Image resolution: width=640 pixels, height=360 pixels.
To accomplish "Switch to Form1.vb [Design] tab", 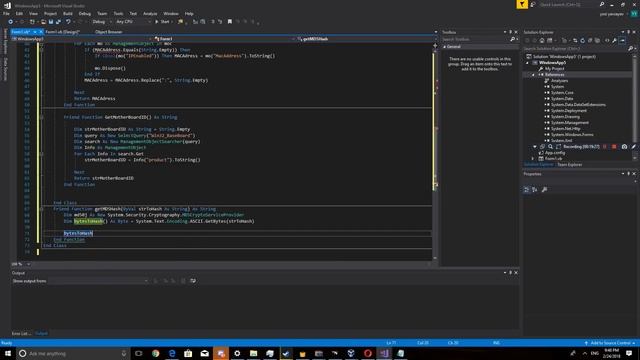I will [62, 32].
